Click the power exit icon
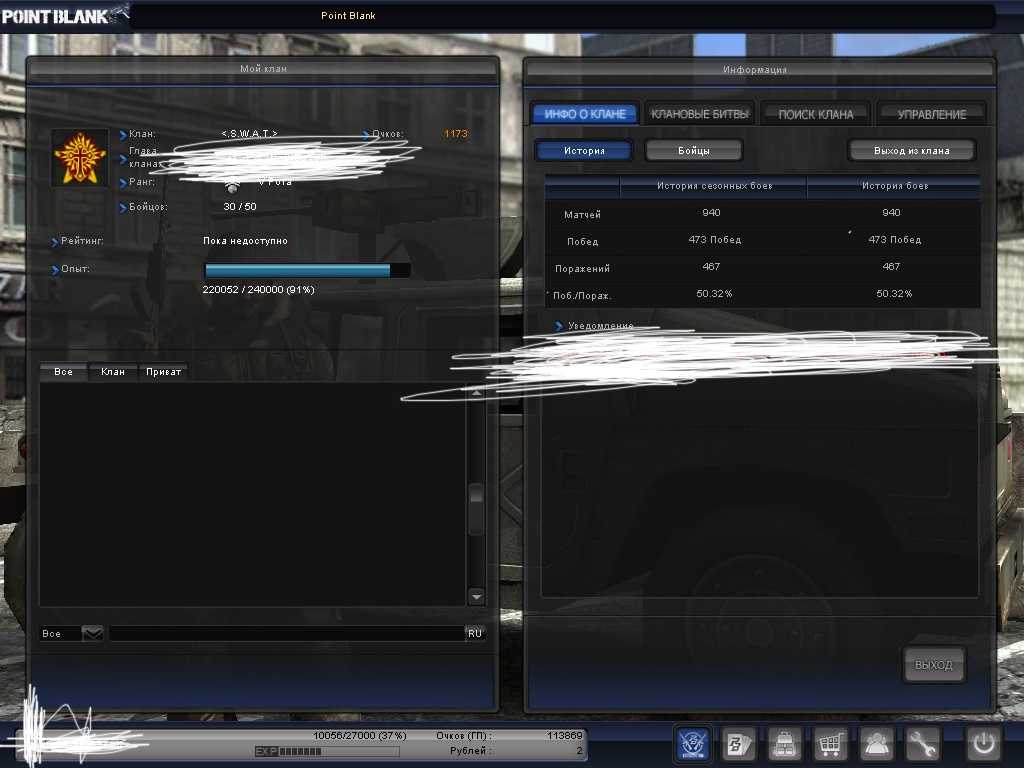The height and width of the screenshot is (768, 1024). 983,743
